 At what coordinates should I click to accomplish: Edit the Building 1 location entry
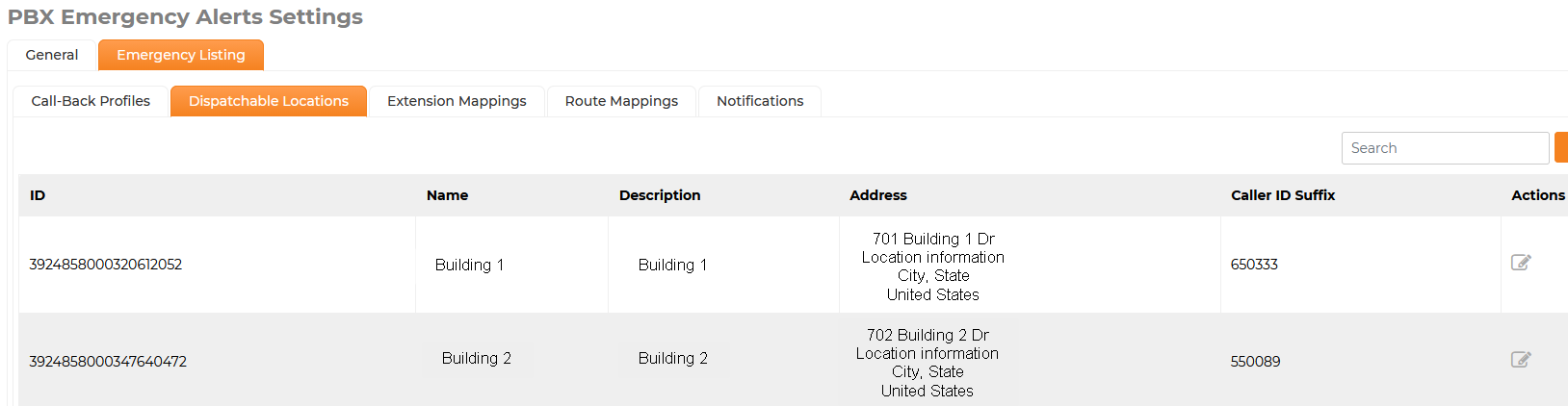pyautogui.click(x=1521, y=263)
